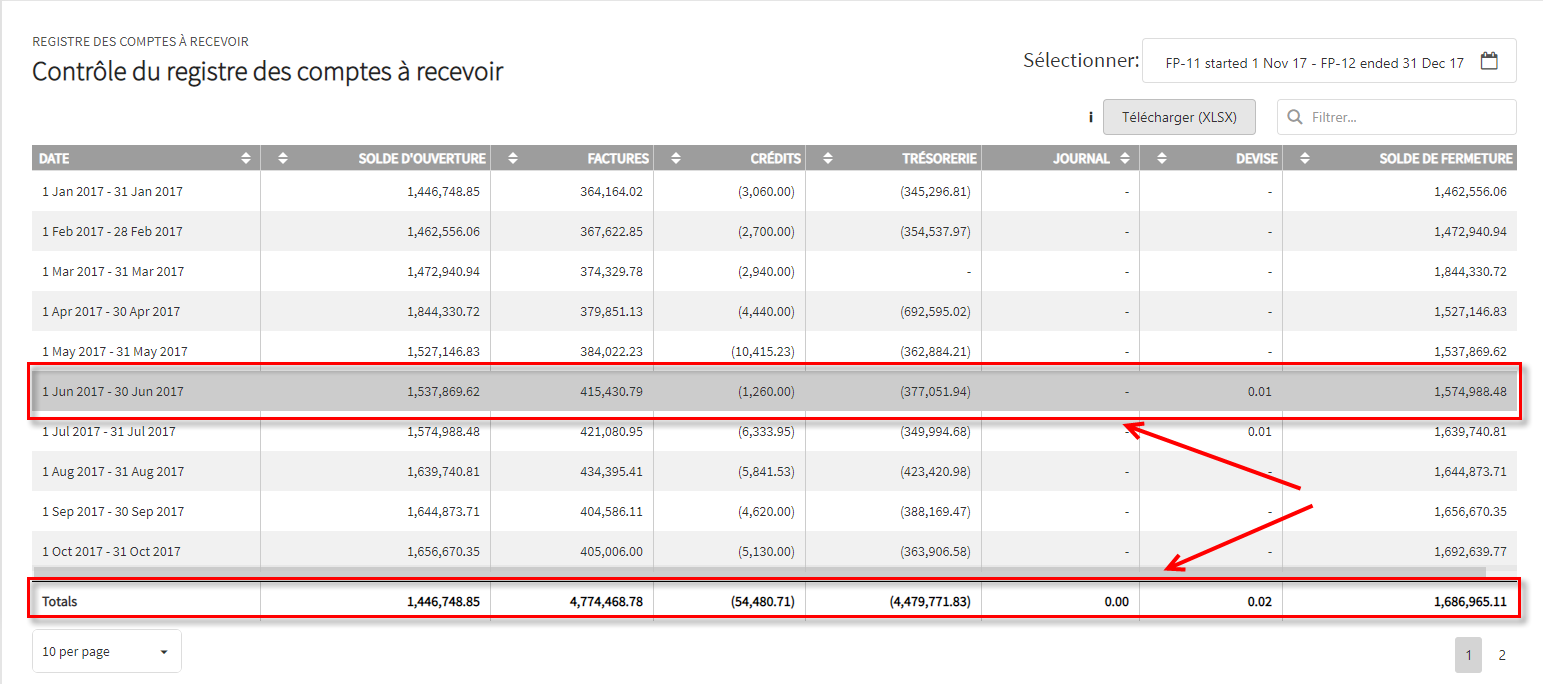Go to page 2 of results
The width and height of the screenshot is (1543, 684).
point(1501,656)
